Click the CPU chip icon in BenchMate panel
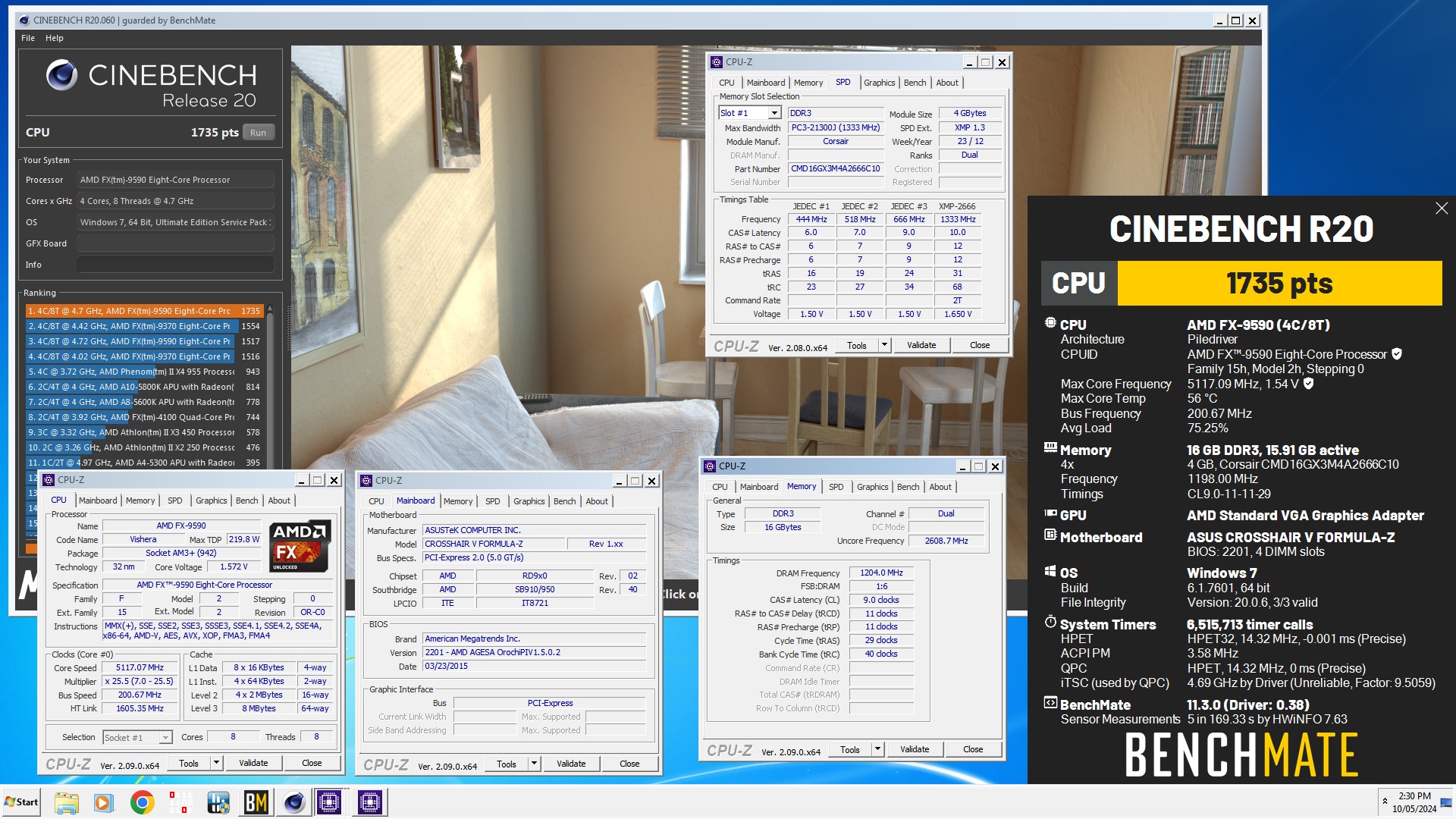 click(x=1050, y=323)
